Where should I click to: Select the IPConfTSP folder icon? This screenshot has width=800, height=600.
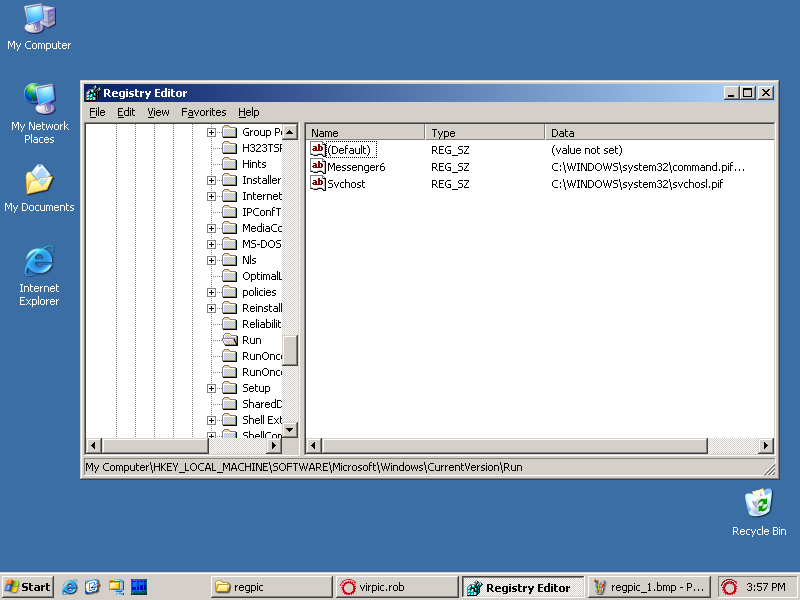click(230, 212)
